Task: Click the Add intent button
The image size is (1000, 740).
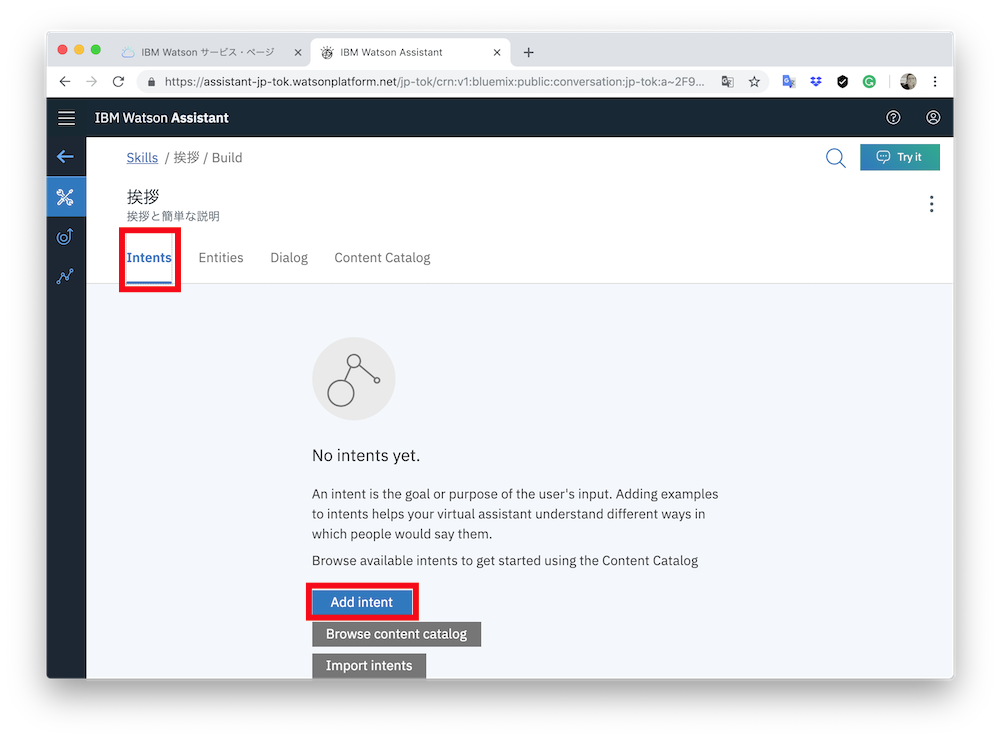Action: [x=362, y=602]
